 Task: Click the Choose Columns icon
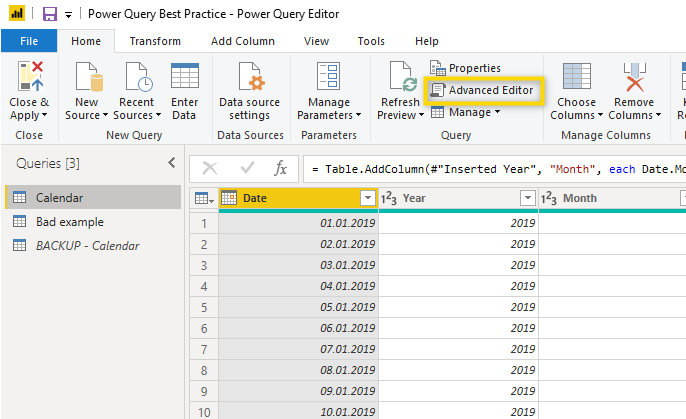coord(577,76)
